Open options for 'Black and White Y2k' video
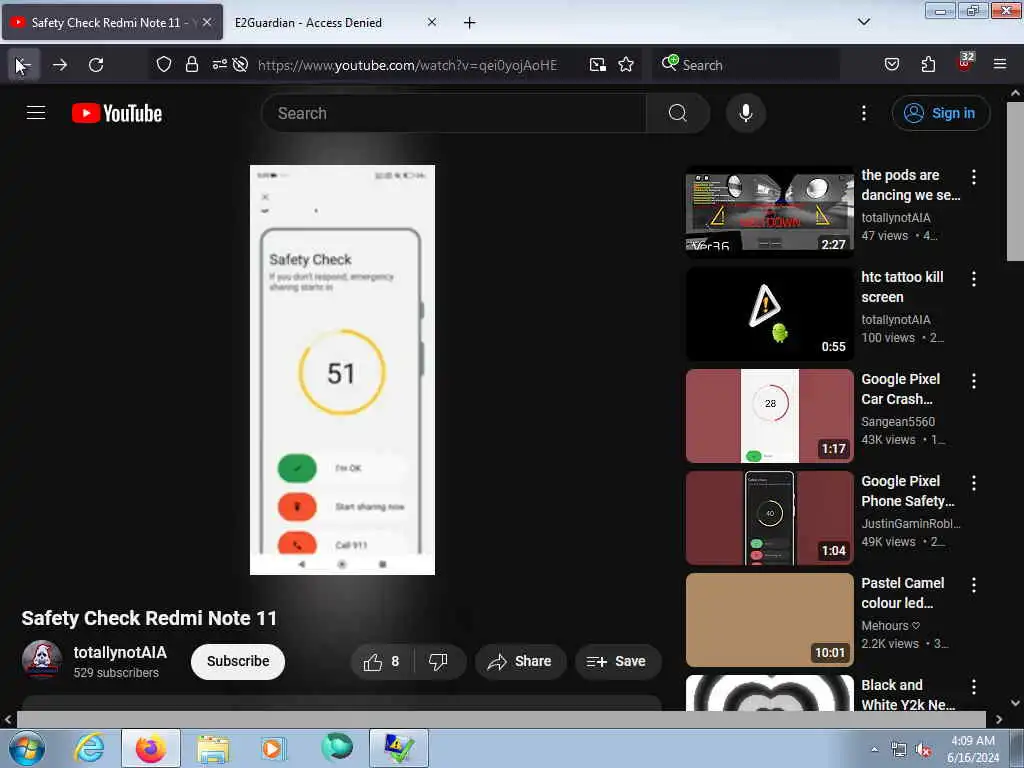 coord(974,686)
